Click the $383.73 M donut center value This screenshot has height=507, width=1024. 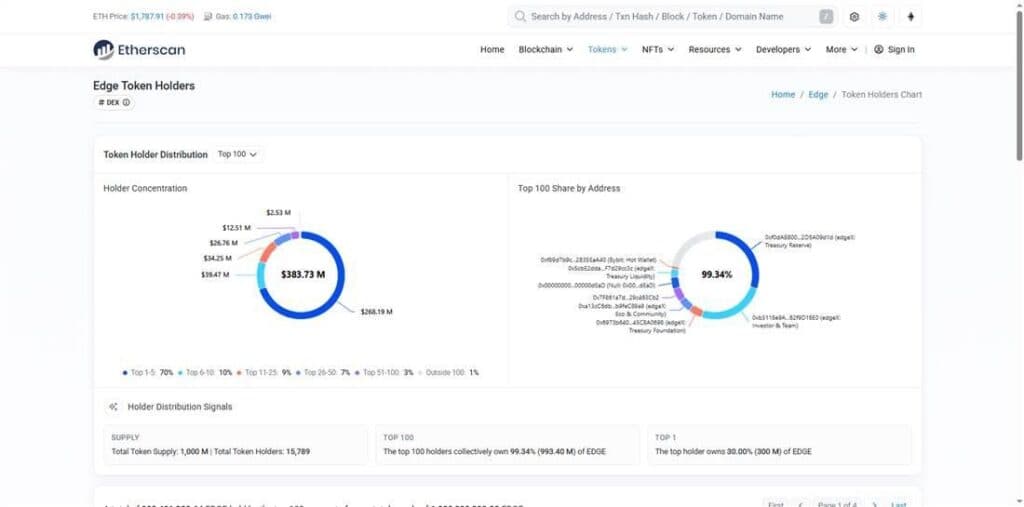[x=303, y=275]
